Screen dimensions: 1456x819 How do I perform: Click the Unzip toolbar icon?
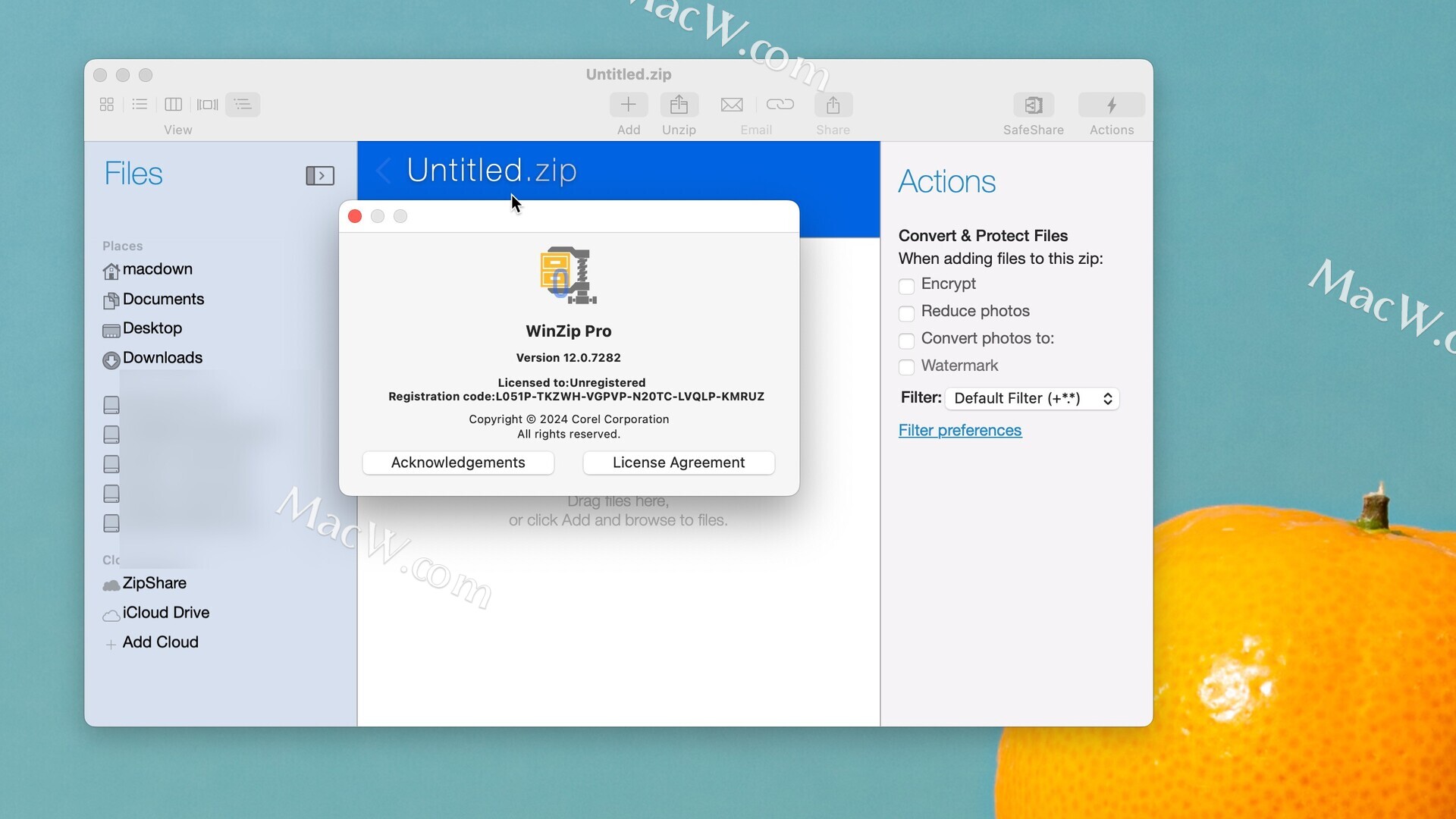pos(679,105)
